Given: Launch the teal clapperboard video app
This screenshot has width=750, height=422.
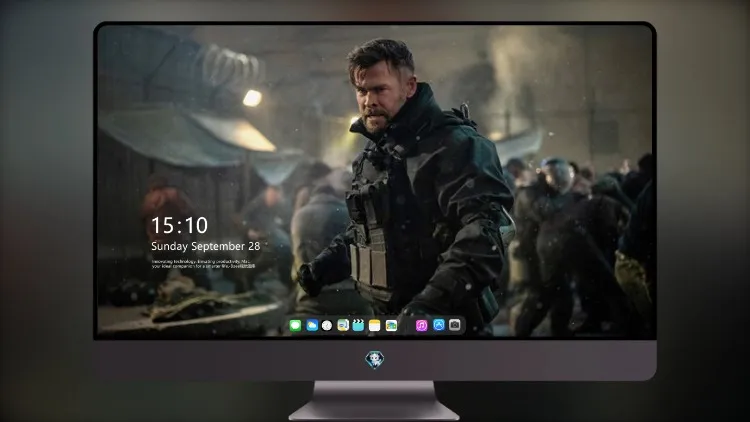Looking at the screenshot, I should pyautogui.click(x=358, y=326).
